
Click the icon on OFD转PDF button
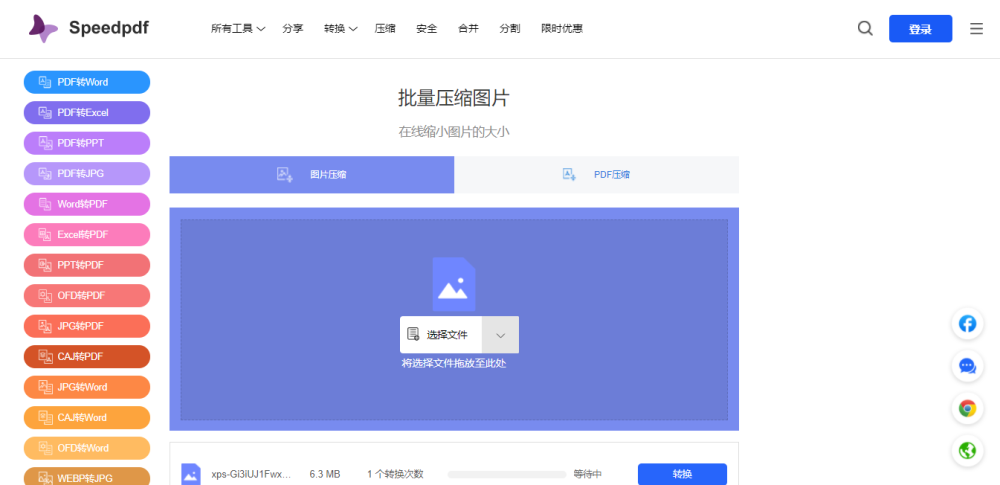point(45,295)
